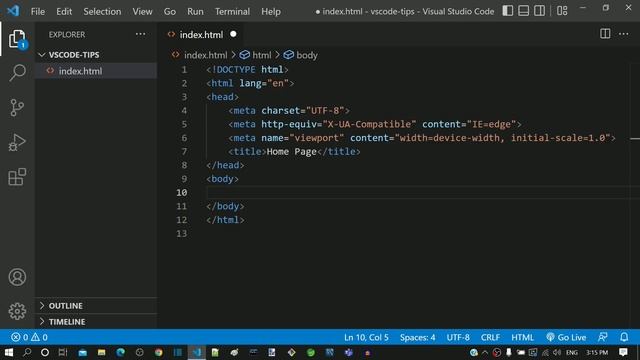The width and height of the screenshot is (640, 360).
Task: Open File Explorer from taskbar
Action: pyautogui.click(x=102, y=352)
